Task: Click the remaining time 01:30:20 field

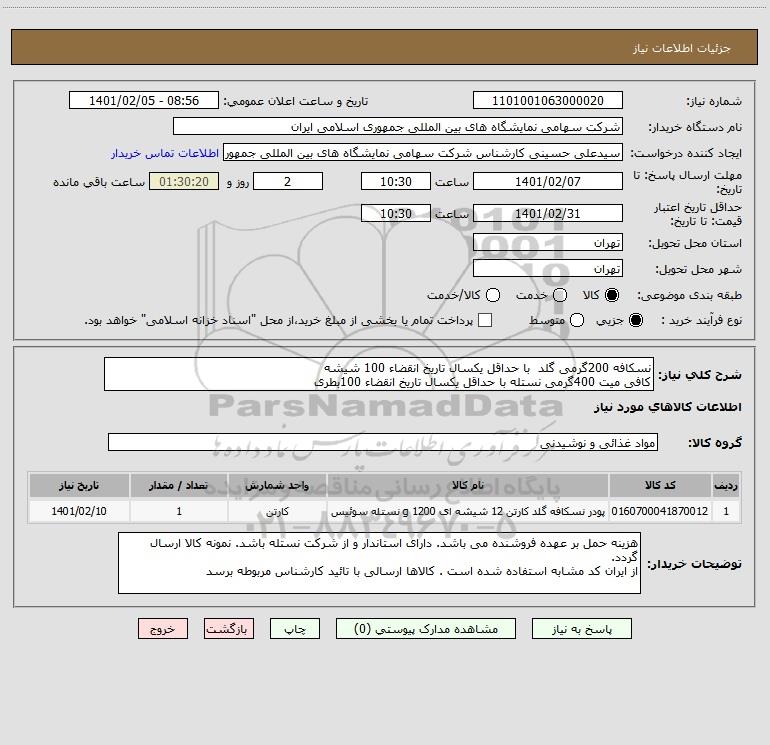Action: (x=184, y=181)
